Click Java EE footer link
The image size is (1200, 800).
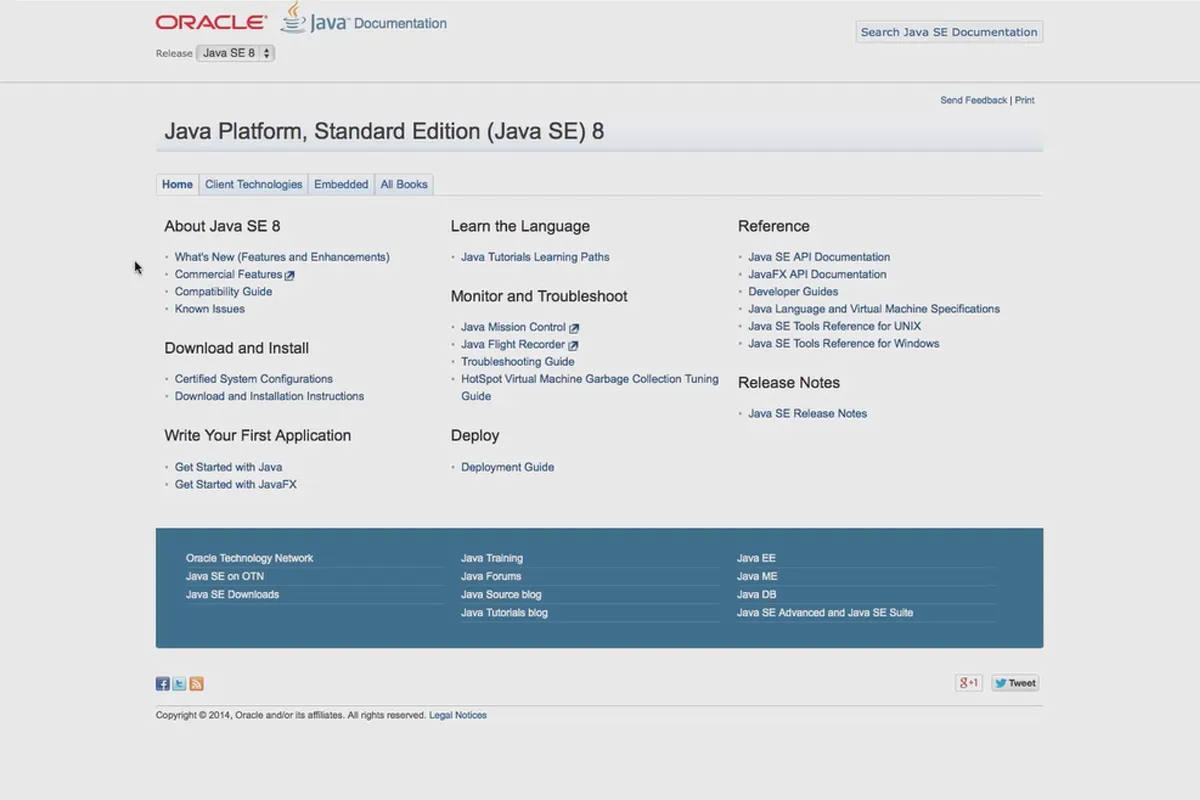pyautogui.click(x=756, y=558)
